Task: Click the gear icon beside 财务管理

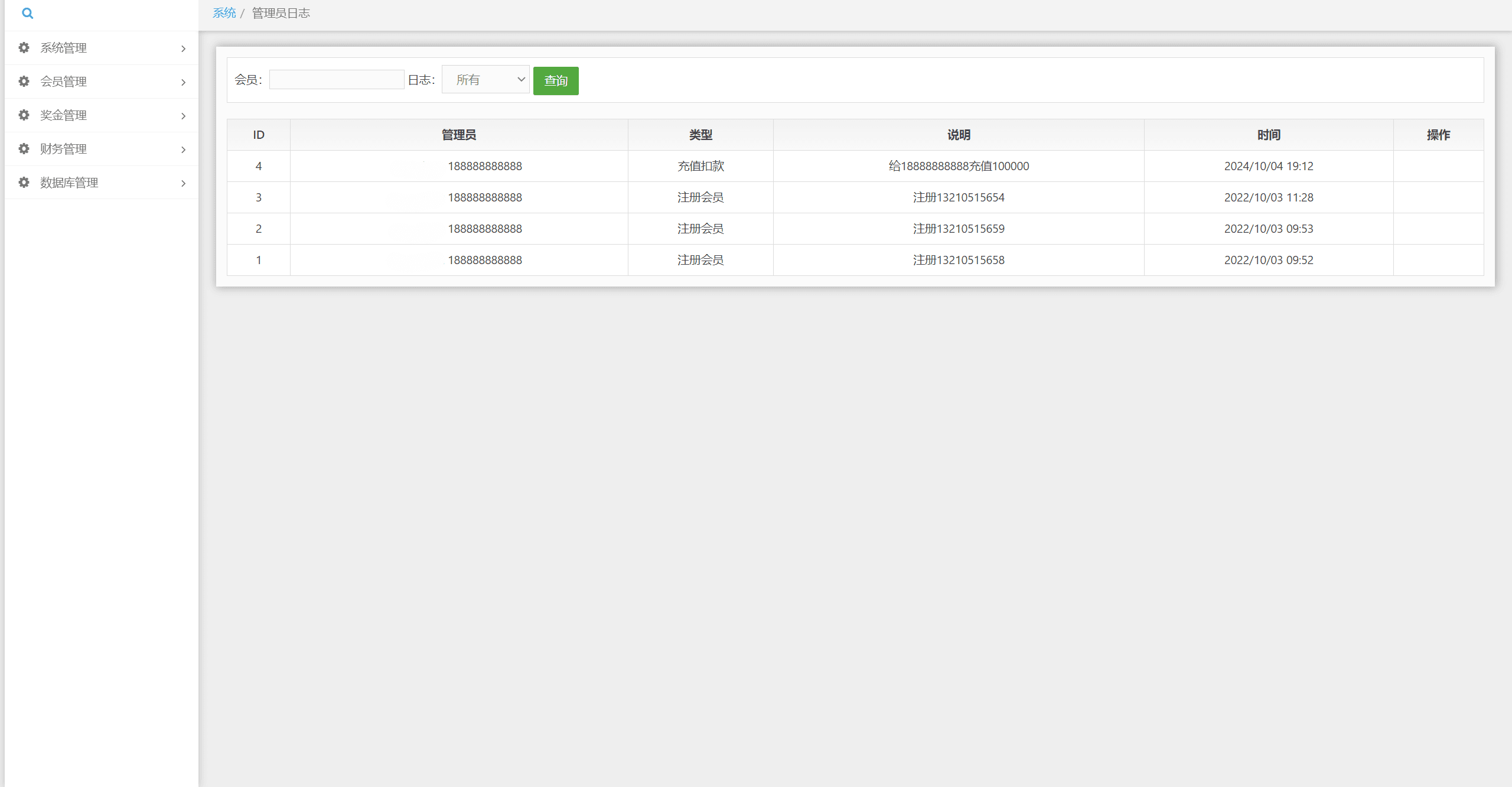Action: point(24,149)
